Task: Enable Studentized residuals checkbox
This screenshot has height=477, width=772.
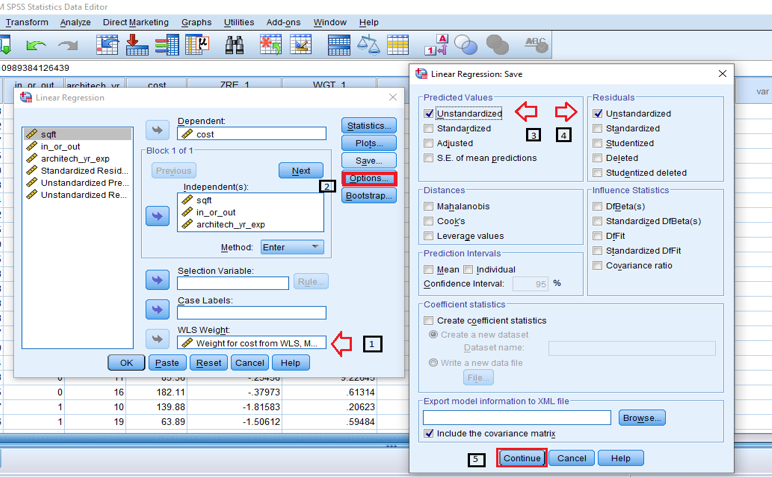Action: click(598, 143)
